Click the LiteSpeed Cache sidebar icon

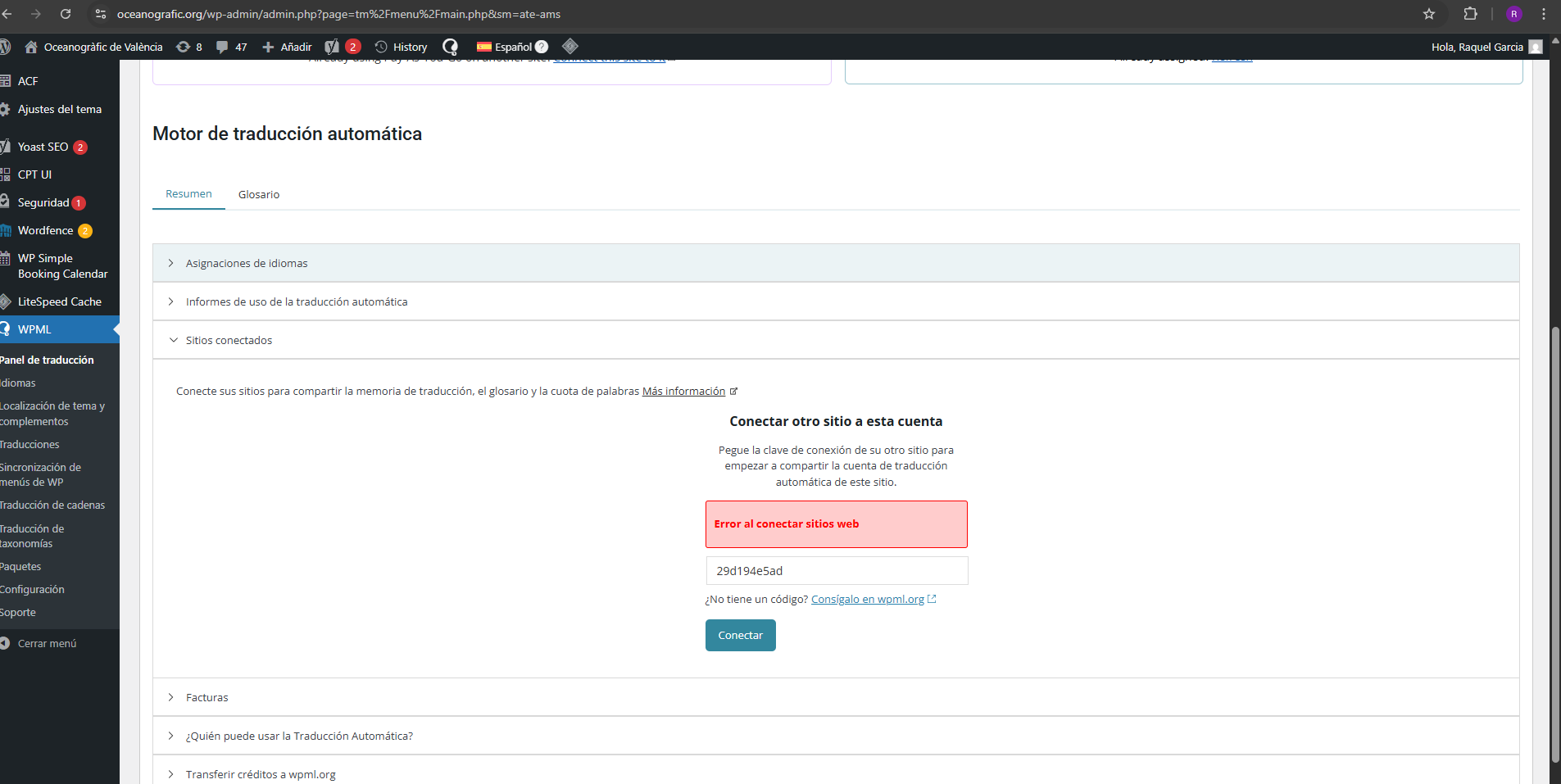(x=5, y=301)
